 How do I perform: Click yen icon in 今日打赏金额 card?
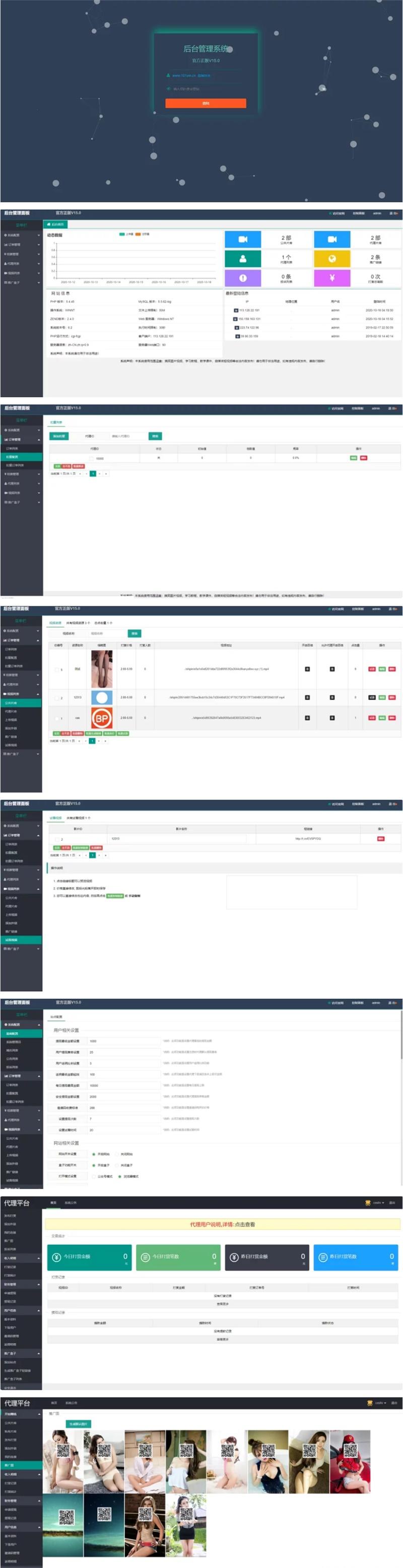coord(57,1257)
